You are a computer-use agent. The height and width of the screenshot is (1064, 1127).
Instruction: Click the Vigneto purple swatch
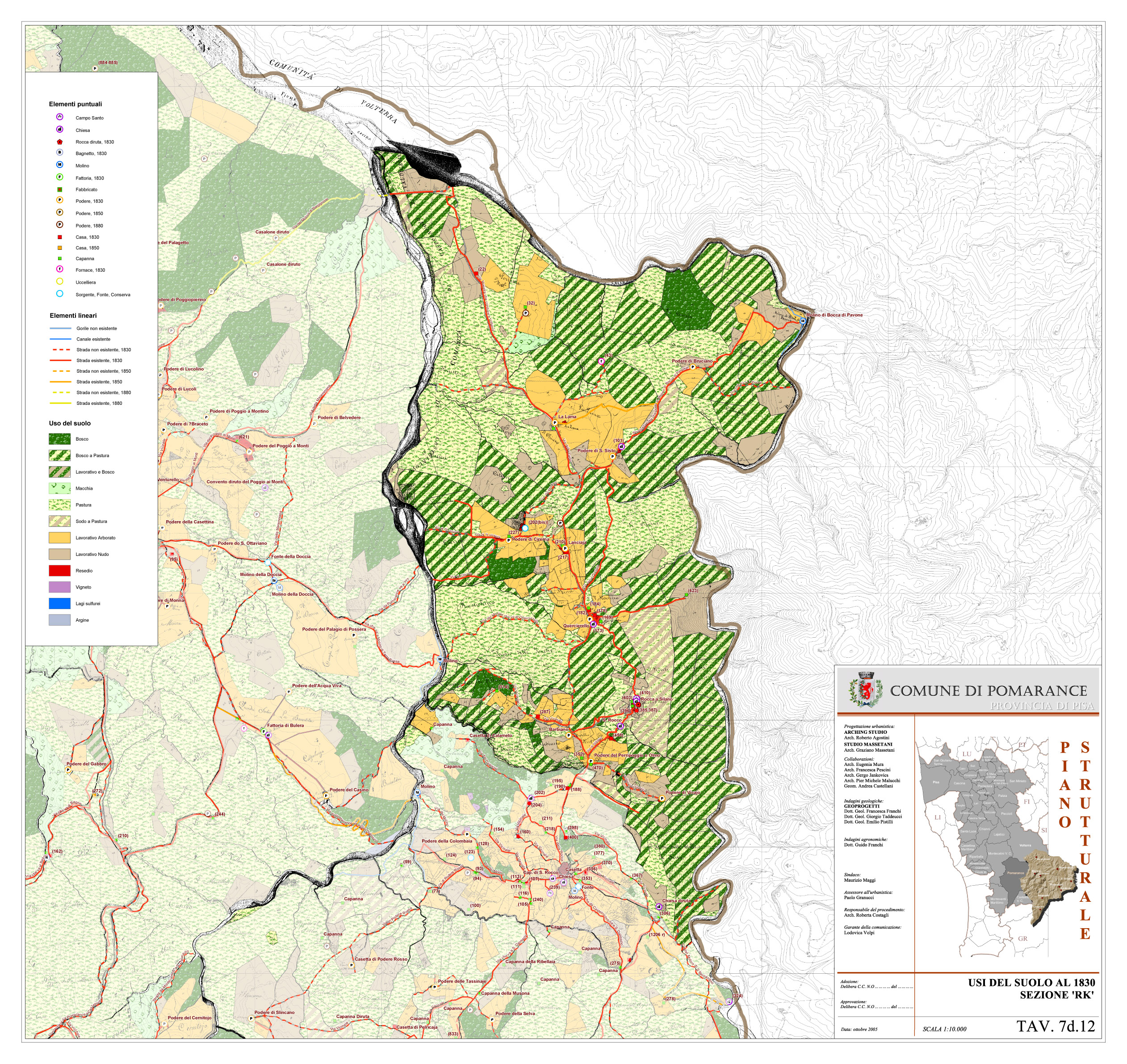click(59, 587)
